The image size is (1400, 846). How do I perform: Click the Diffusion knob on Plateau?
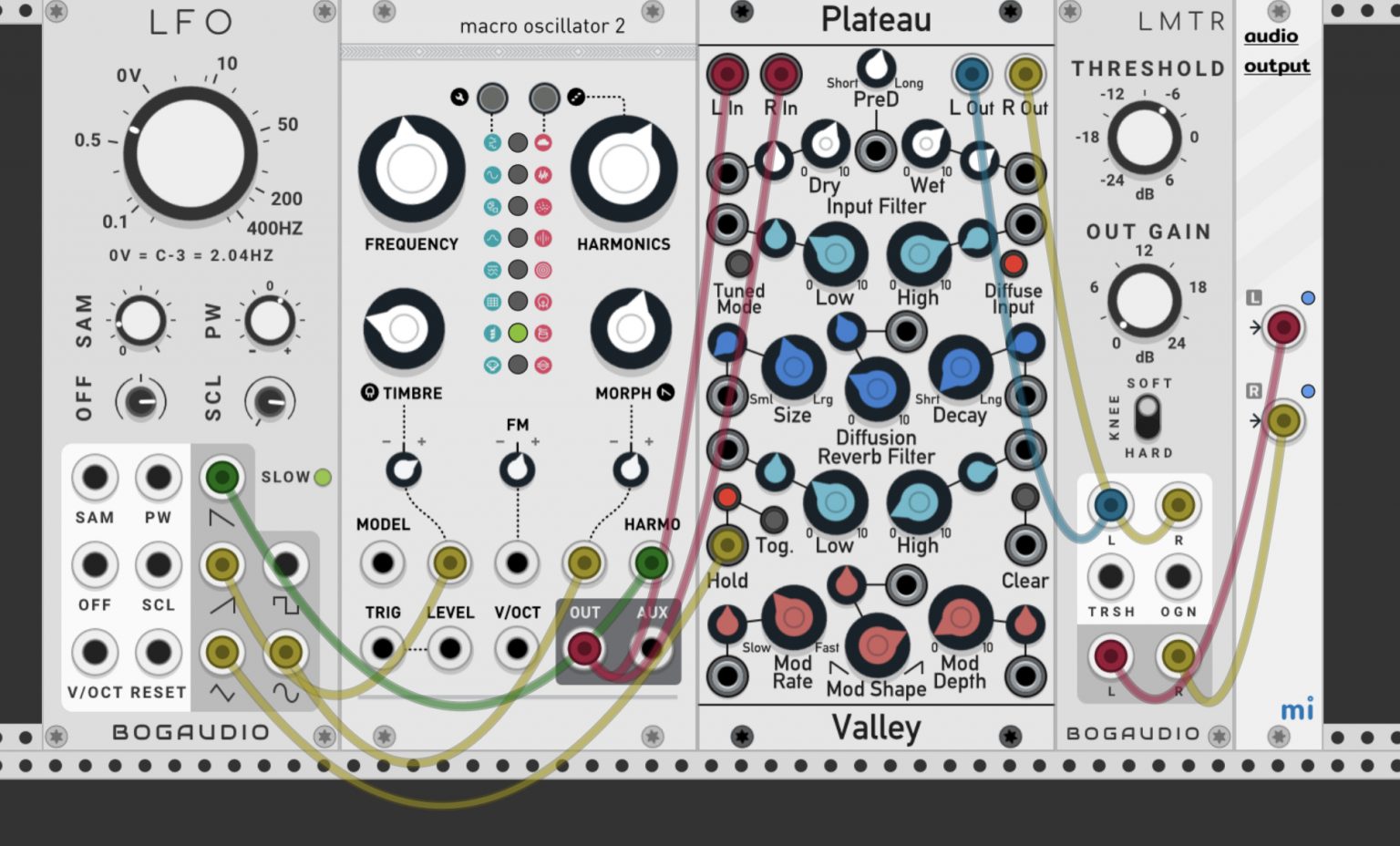coord(877,388)
